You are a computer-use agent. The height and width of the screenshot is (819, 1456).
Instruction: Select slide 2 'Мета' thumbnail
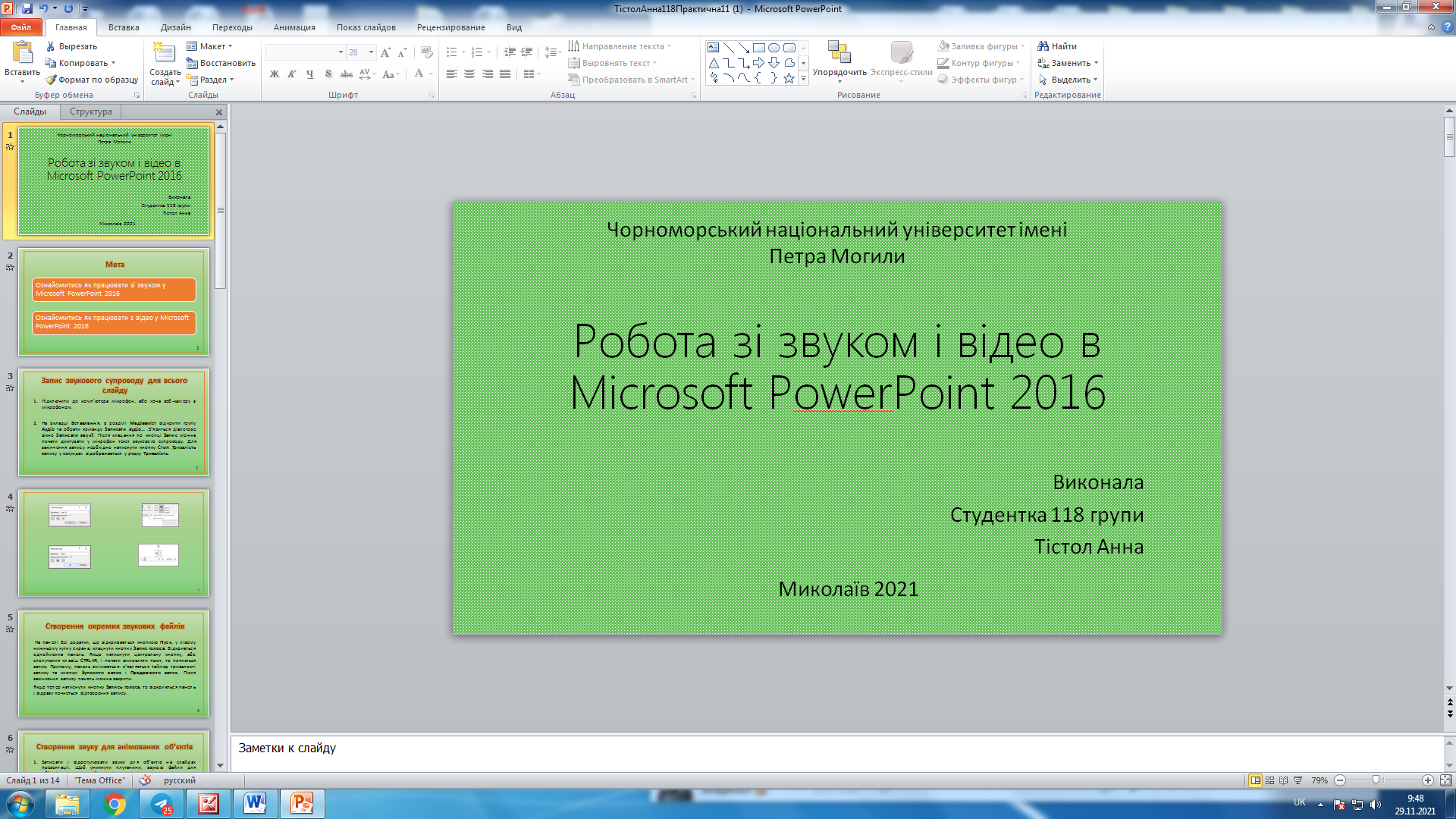click(x=114, y=302)
